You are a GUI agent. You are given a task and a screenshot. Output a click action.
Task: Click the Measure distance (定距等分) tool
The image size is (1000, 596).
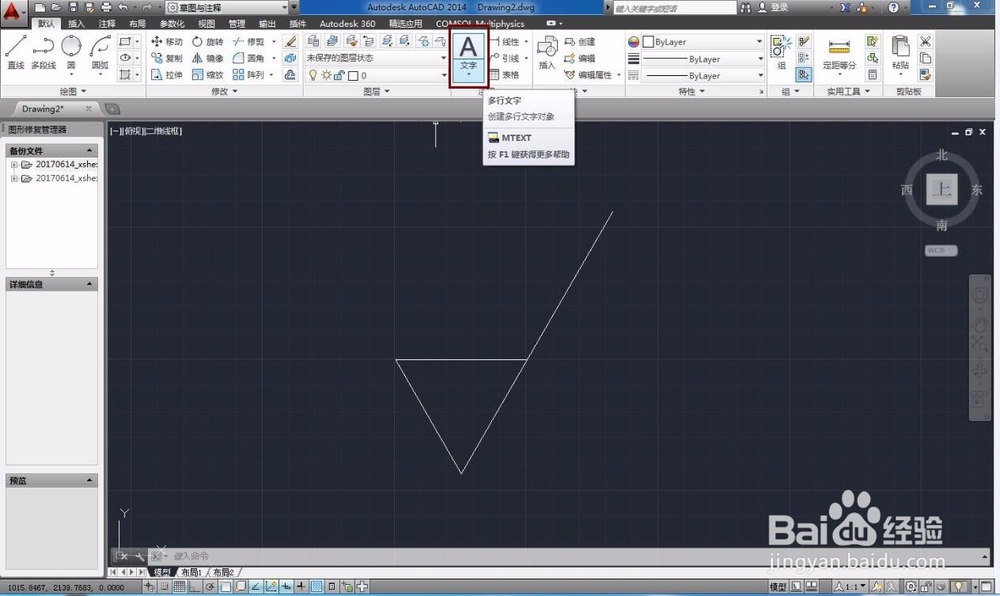tap(839, 54)
